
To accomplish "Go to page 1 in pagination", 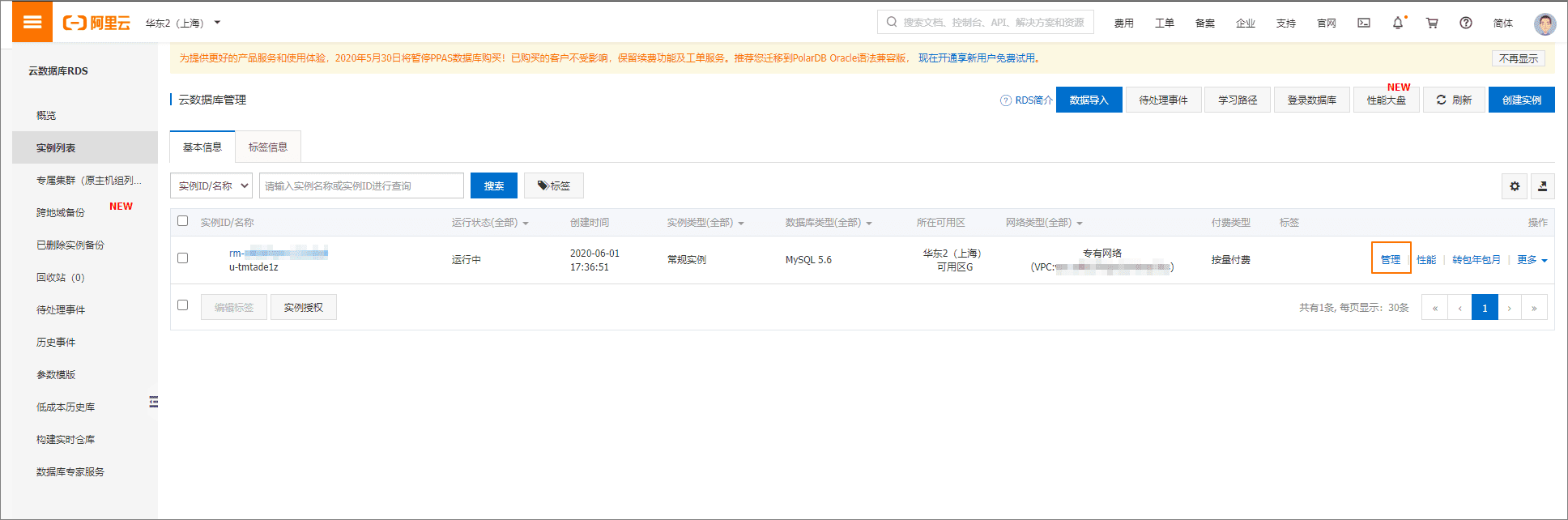I will click(1485, 308).
